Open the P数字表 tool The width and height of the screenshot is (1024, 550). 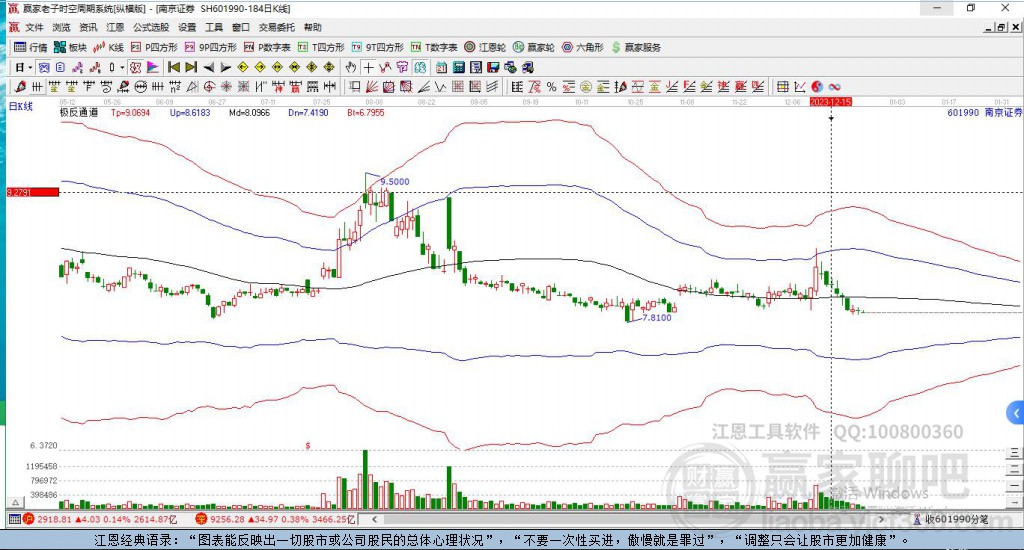pos(266,47)
